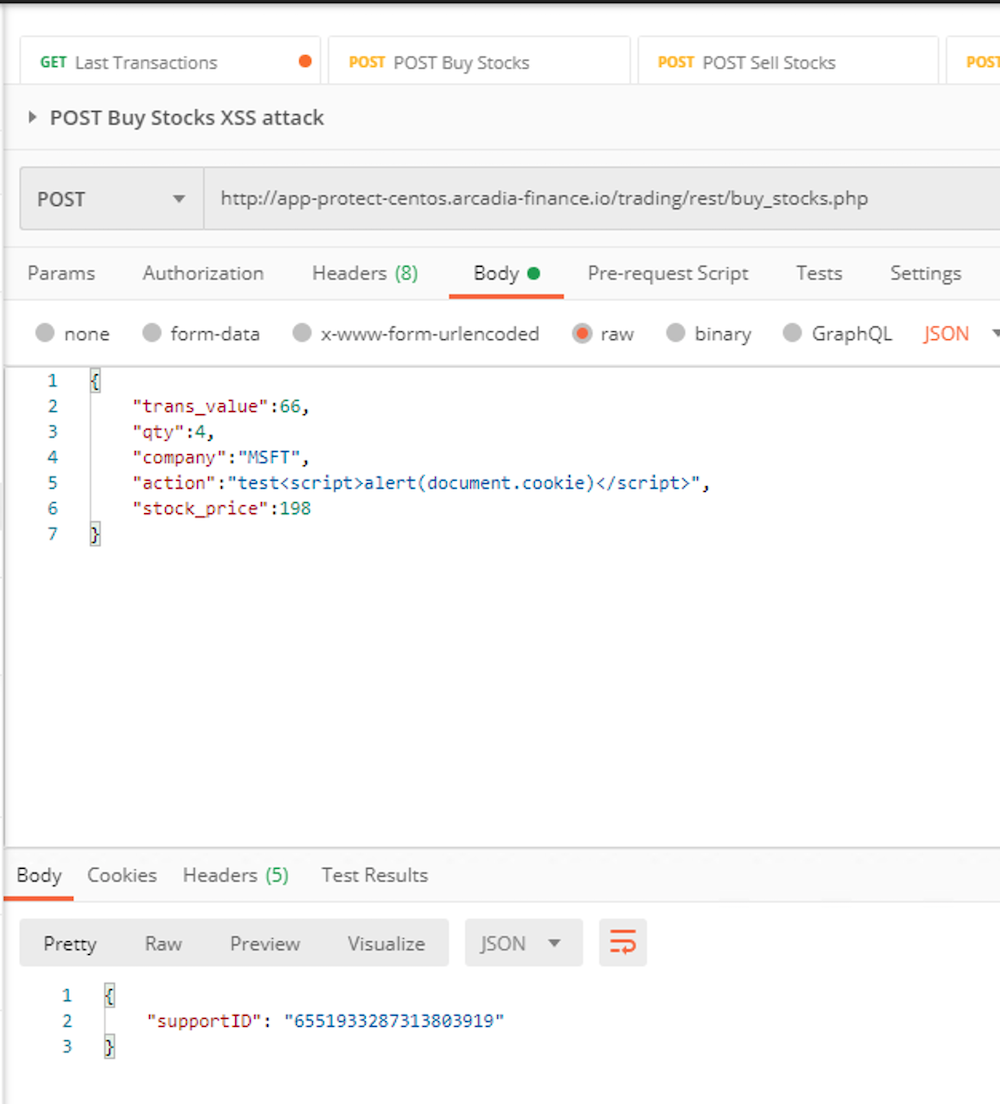Click the "qty":4 line in body

(173, 432)
